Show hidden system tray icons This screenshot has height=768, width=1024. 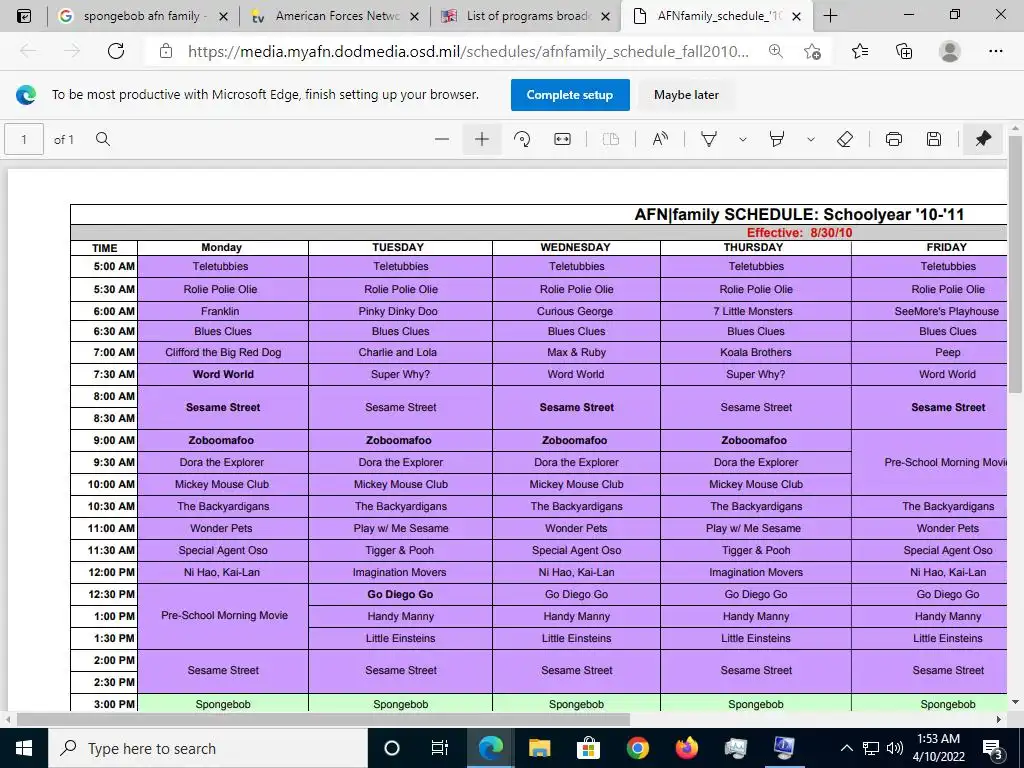[x=846, y=748]
